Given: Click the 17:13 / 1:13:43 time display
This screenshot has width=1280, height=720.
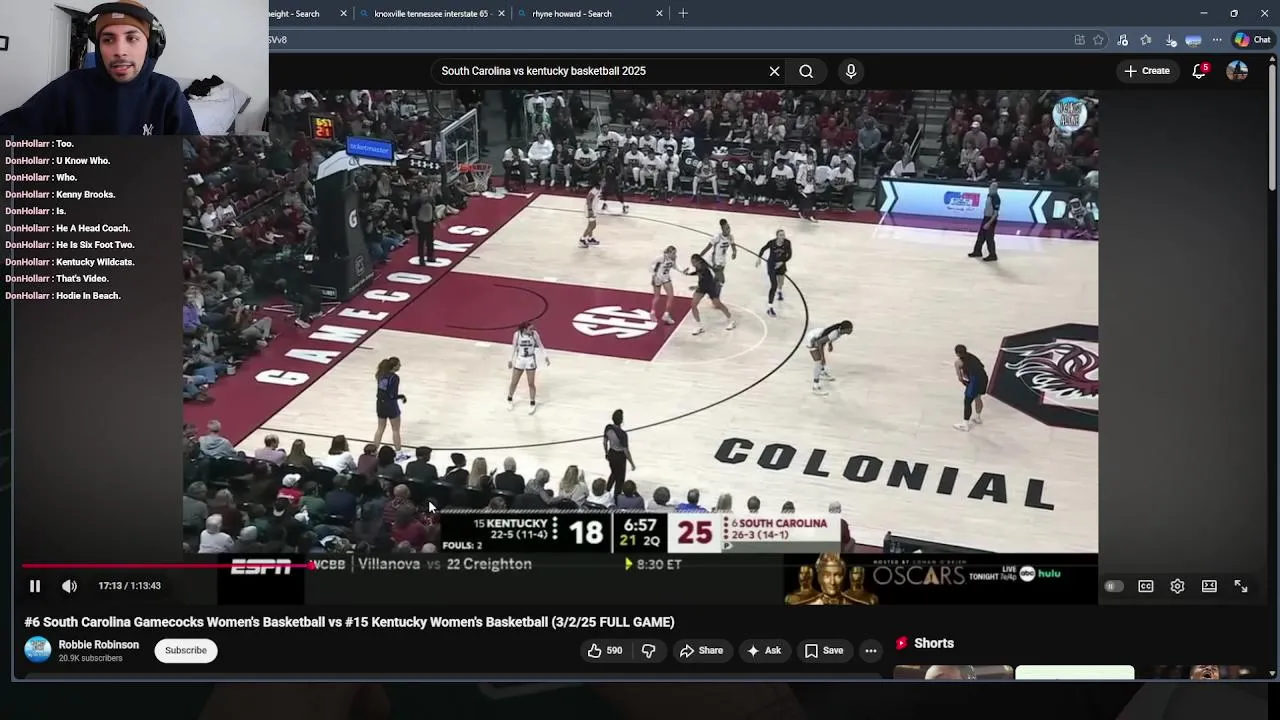Looking at the screenshot, I should (130, 586).
